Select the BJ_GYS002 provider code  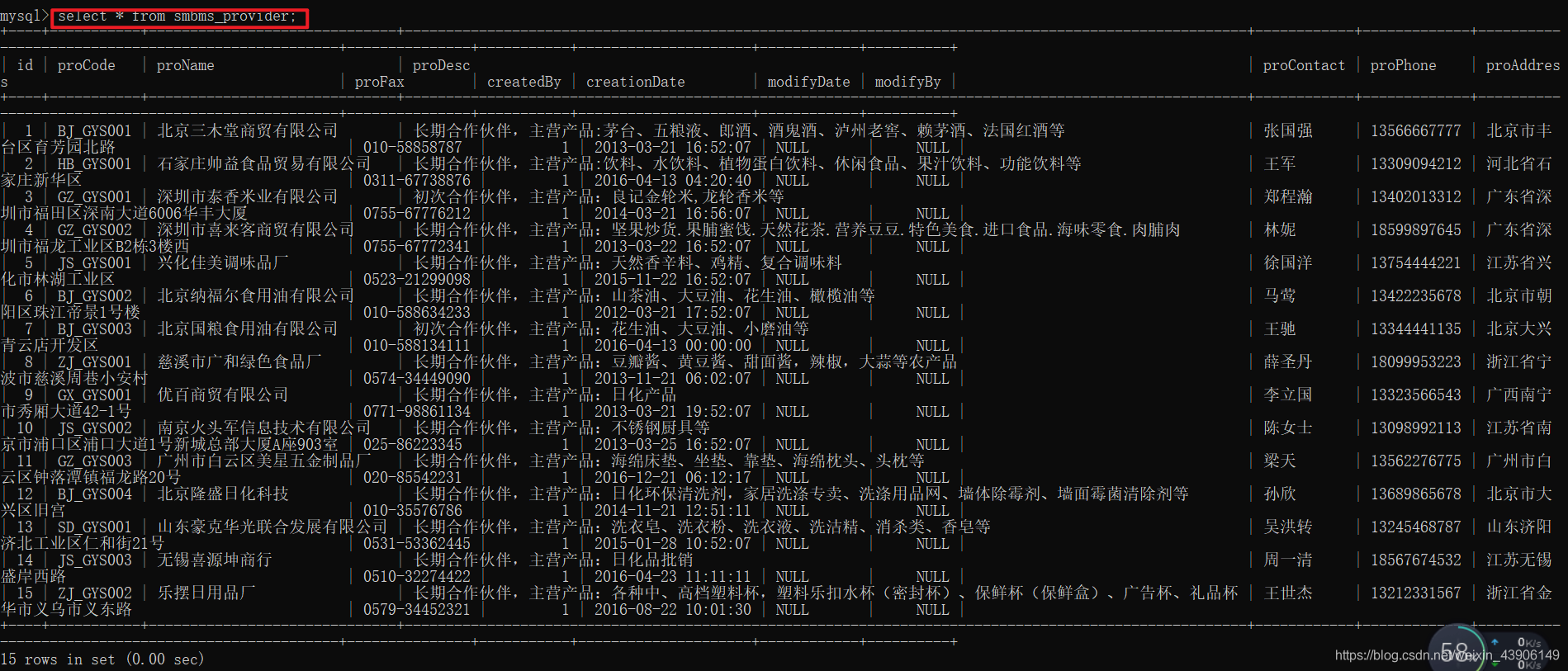[x=94, y=296]
